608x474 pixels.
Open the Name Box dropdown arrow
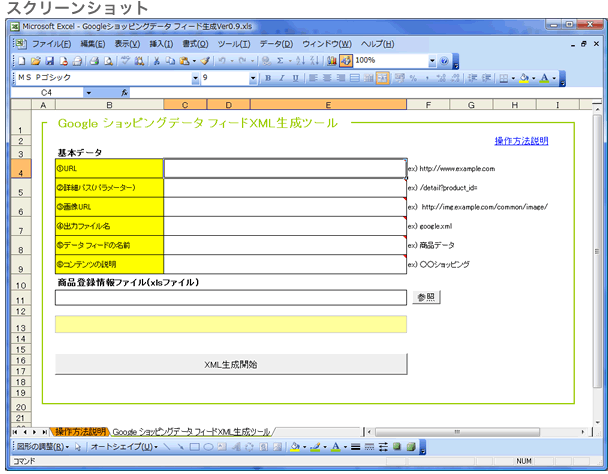click(x=89, y=93)
